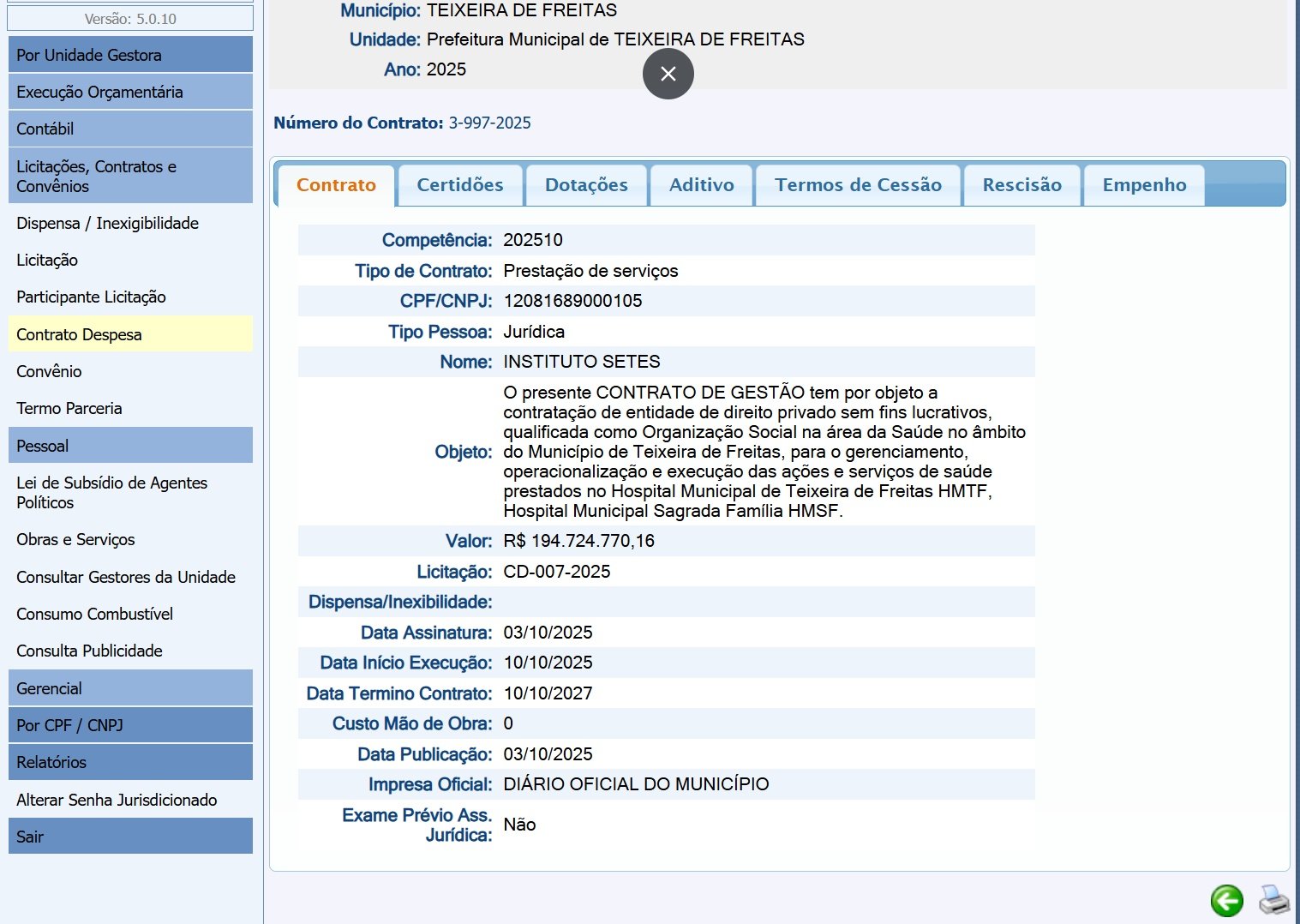Expand the Gerencial section
This screenshot has width=1300, height=924.
[x=130, y=688]
